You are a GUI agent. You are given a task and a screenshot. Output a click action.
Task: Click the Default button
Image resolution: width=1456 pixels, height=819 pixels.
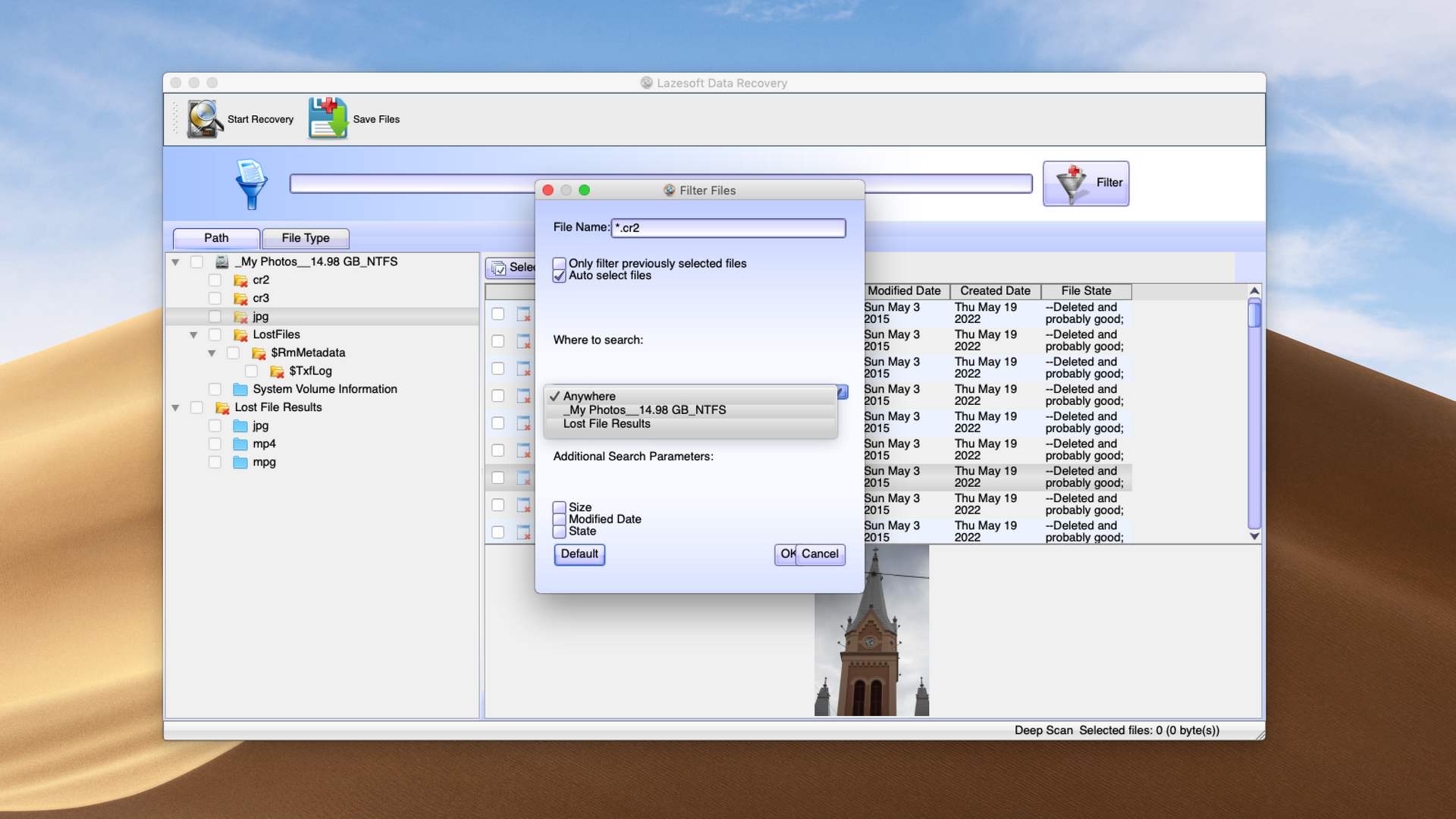[x=579, y=554]
